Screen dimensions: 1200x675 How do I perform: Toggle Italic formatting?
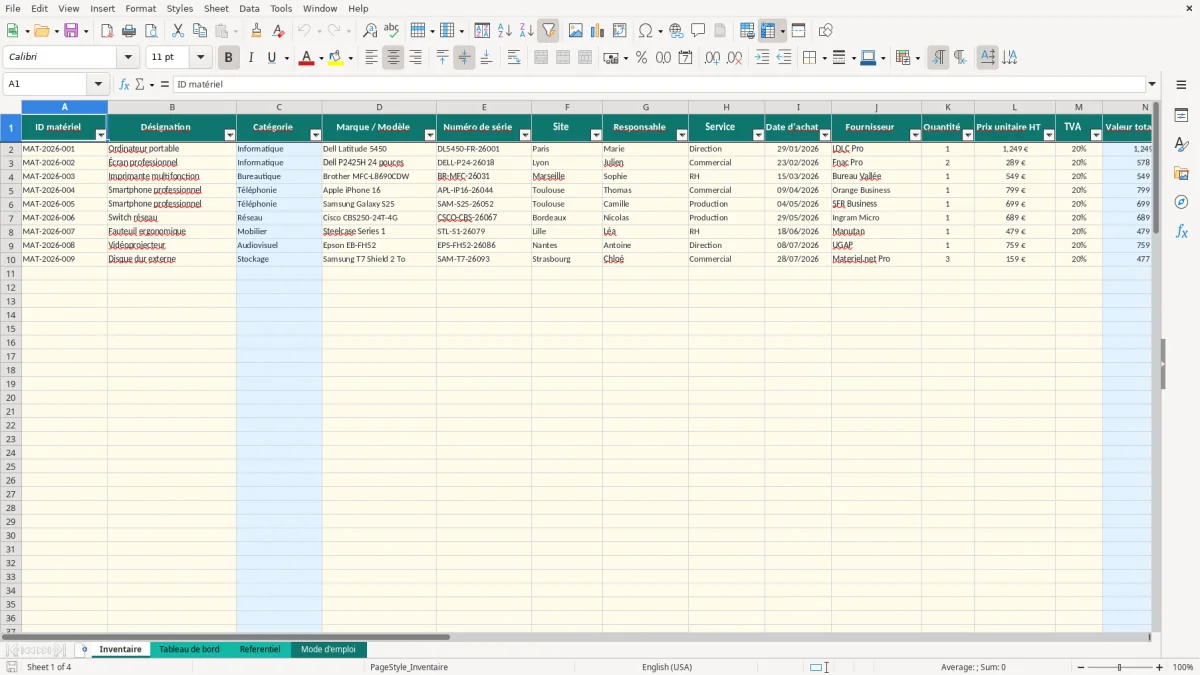(x=251, y=58)
